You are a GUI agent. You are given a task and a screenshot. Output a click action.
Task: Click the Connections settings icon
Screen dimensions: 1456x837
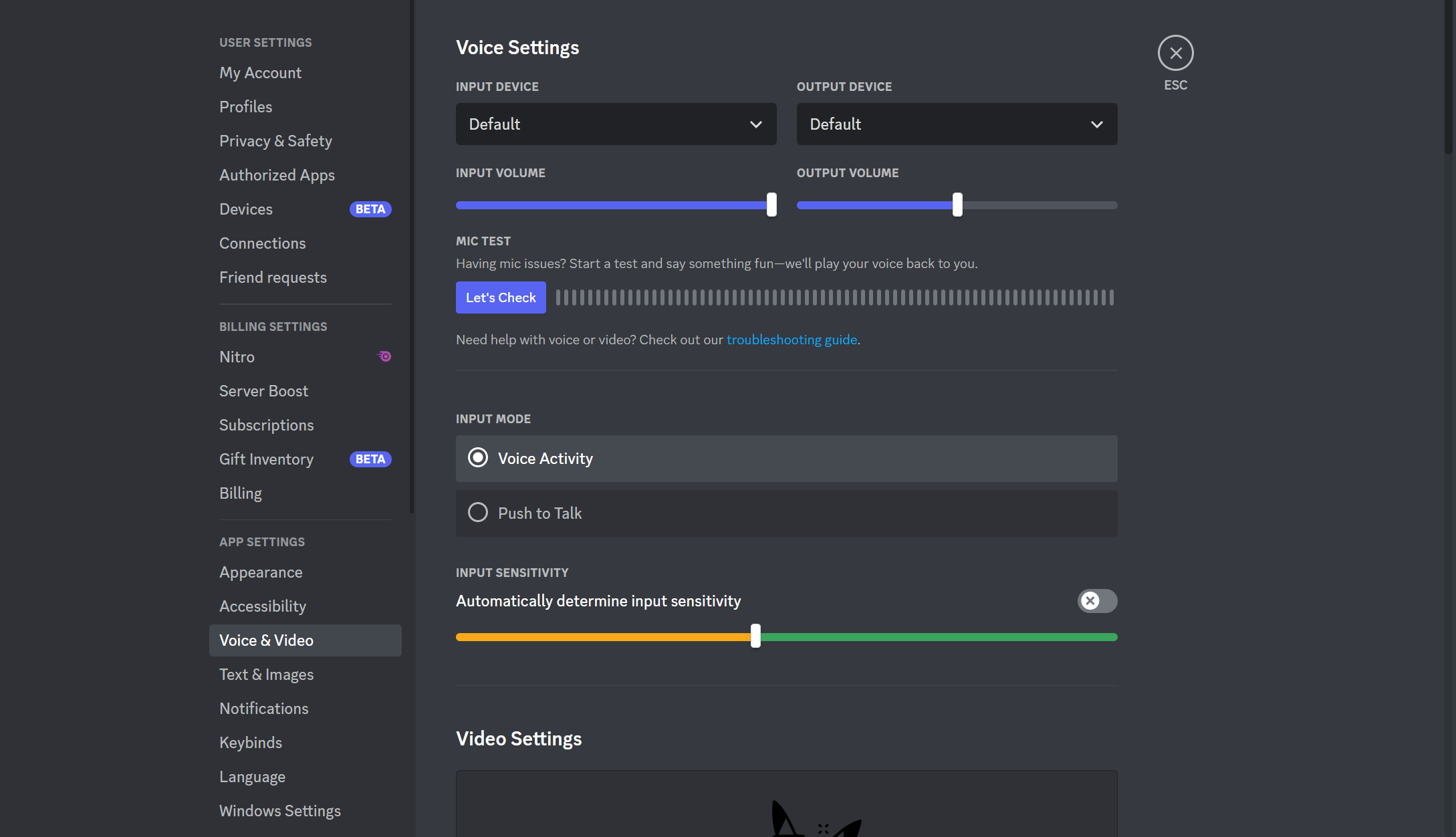(262, 243)
